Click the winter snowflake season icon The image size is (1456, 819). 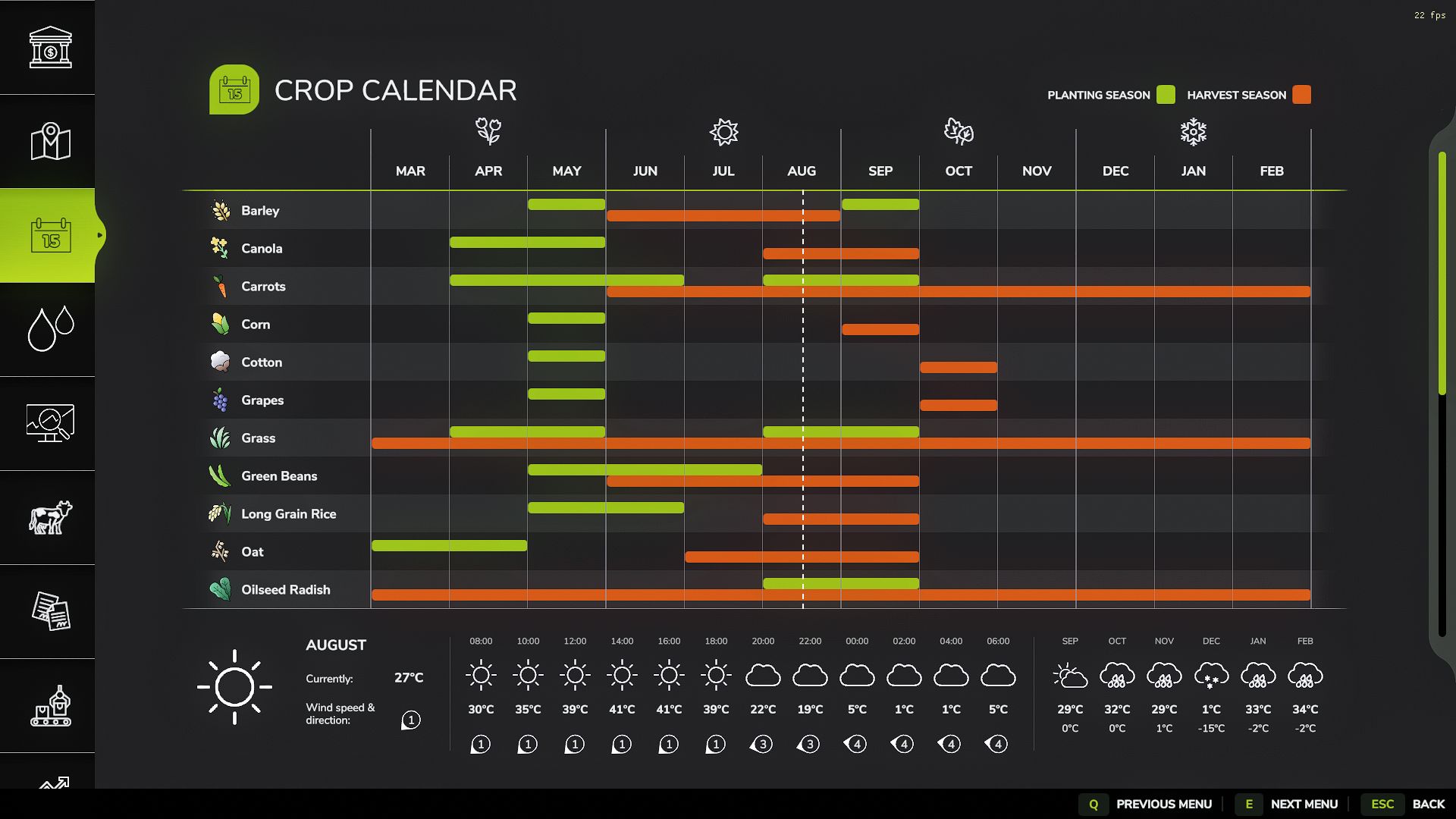point(1193,132)
